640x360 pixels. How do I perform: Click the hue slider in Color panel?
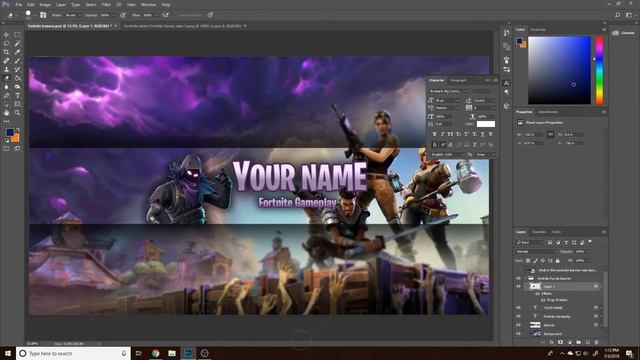click(599, 70)
